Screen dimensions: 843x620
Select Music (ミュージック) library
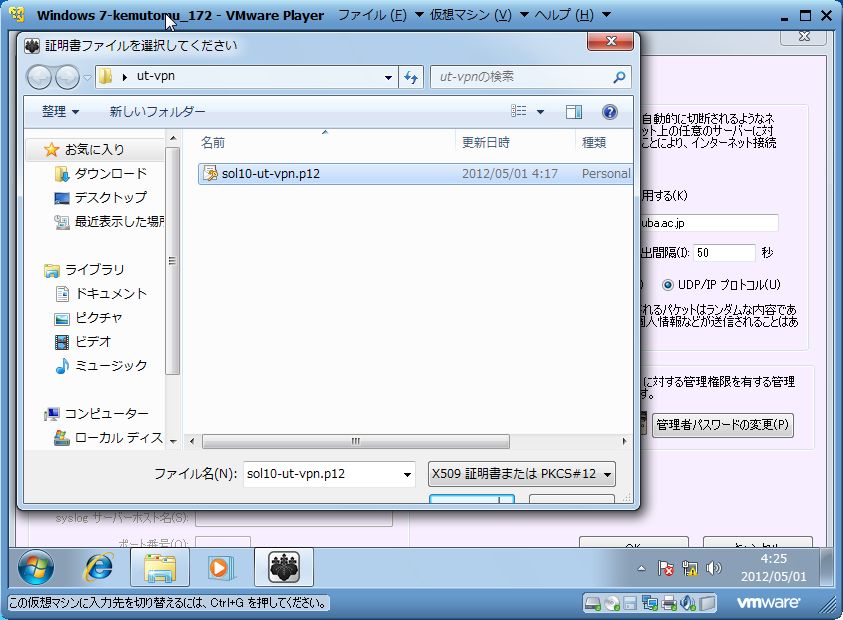[x=101, y=366]
